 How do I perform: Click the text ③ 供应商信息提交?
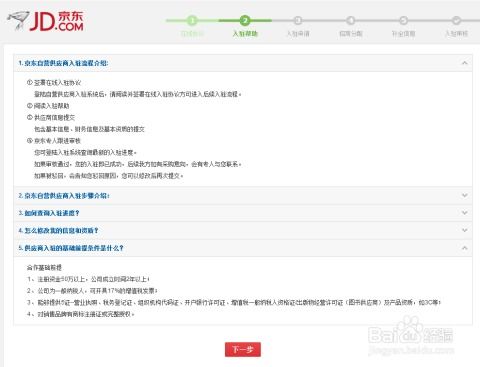(x=51, y=117)
